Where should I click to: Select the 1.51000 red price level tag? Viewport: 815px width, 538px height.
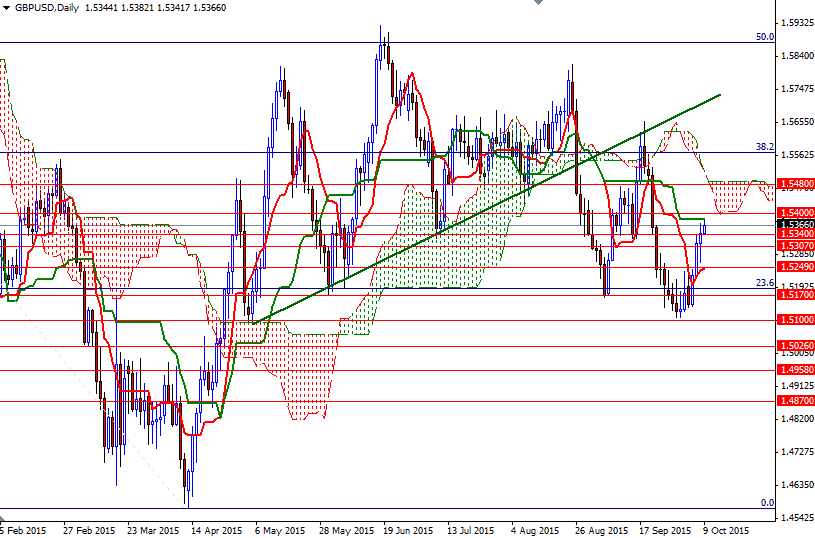796,320
